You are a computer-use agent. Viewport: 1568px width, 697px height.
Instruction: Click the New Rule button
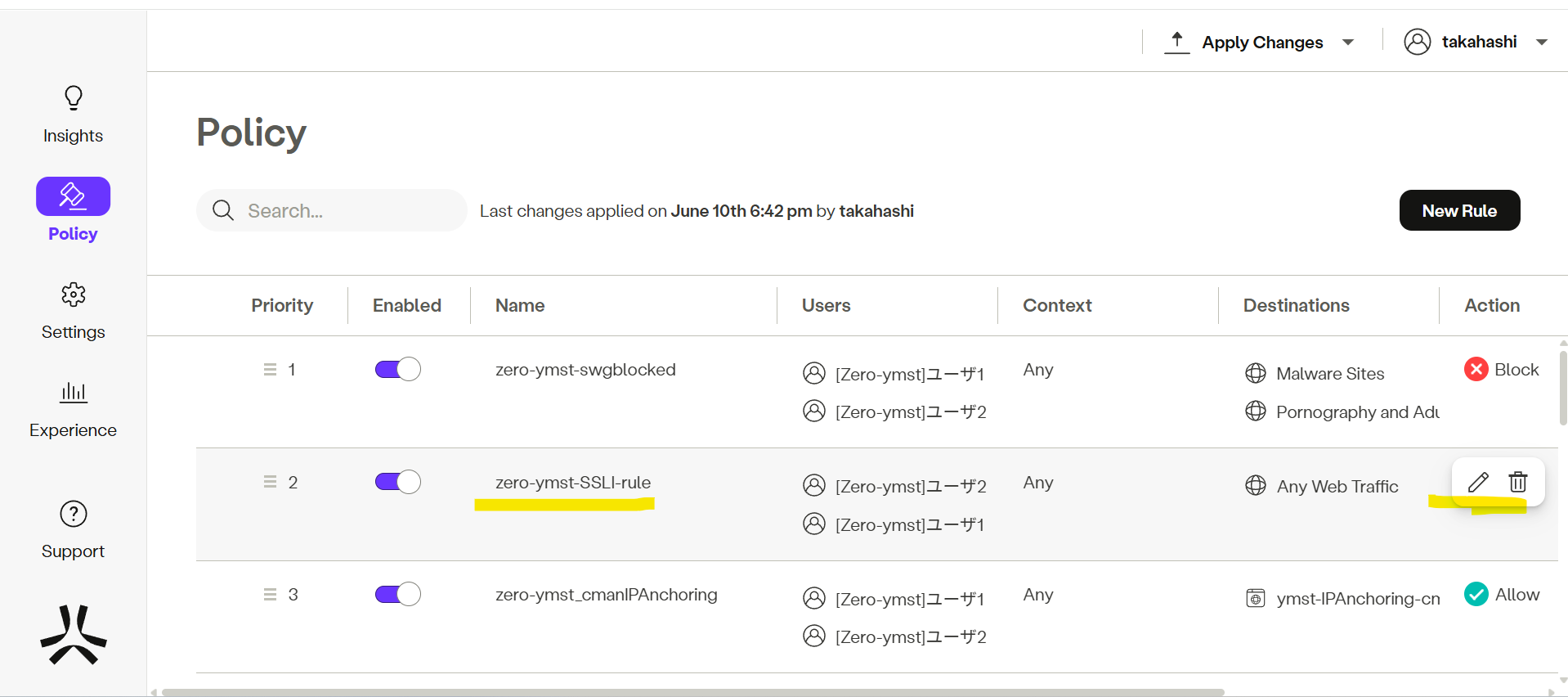point(1459,210)
